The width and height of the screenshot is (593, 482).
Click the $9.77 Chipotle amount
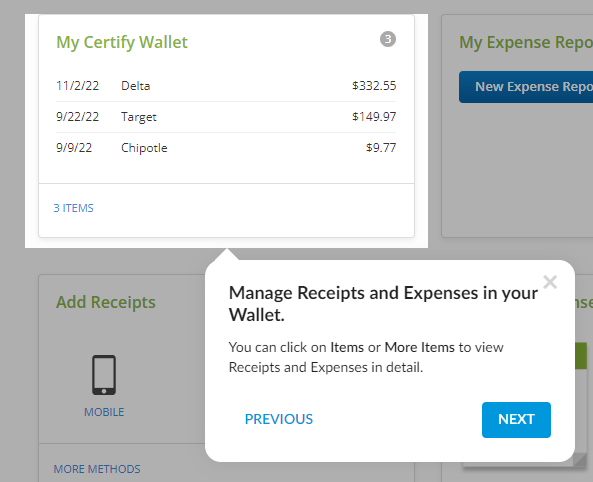pos(381,148)
